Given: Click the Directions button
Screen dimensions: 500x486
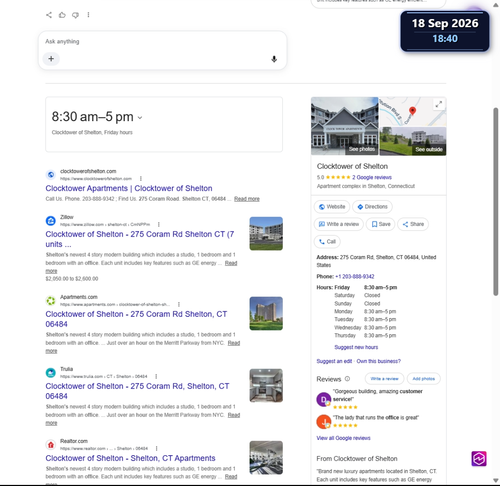Looking at the screenshot, I should [x=372, y=207].
